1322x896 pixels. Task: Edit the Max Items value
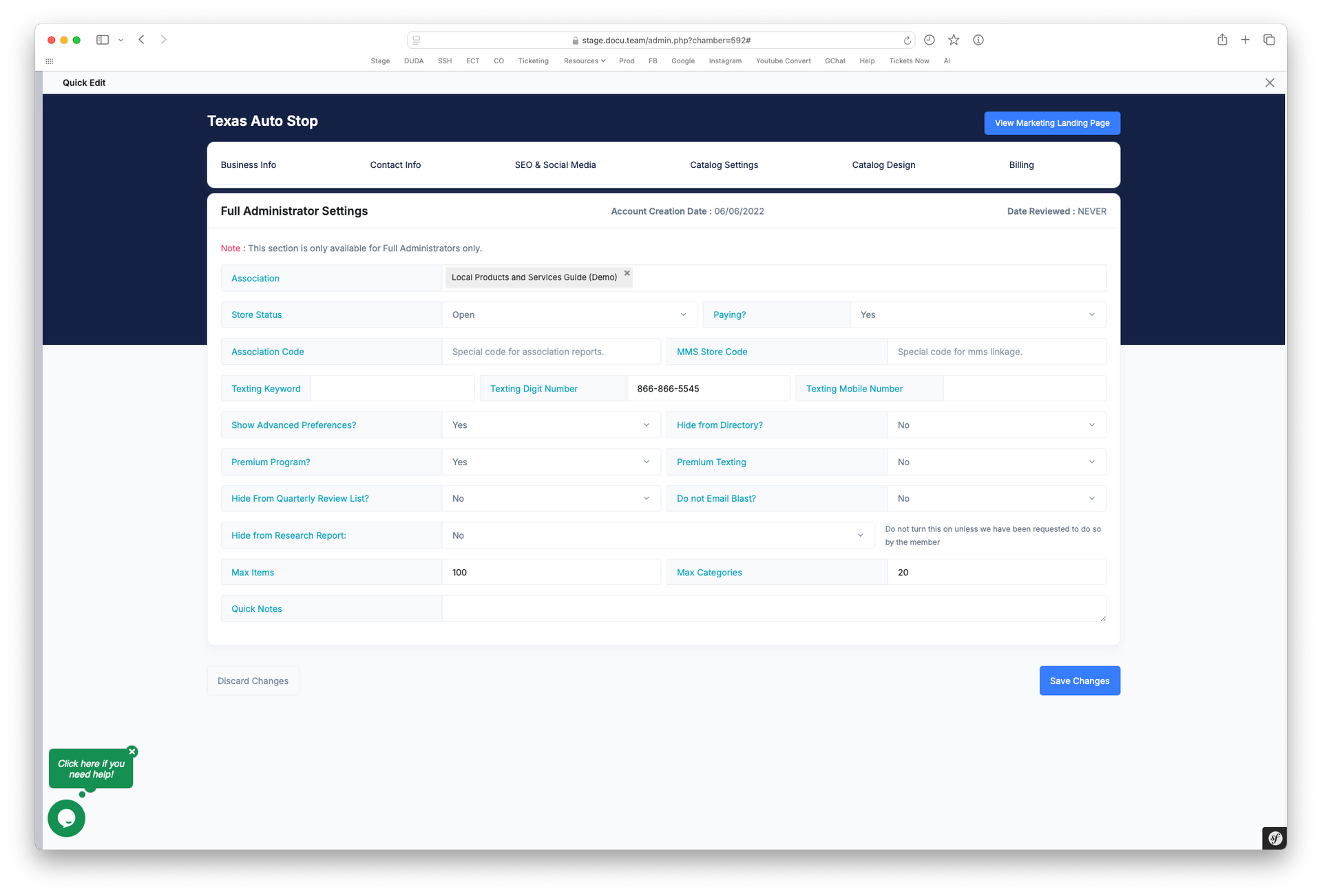[551, 573]
